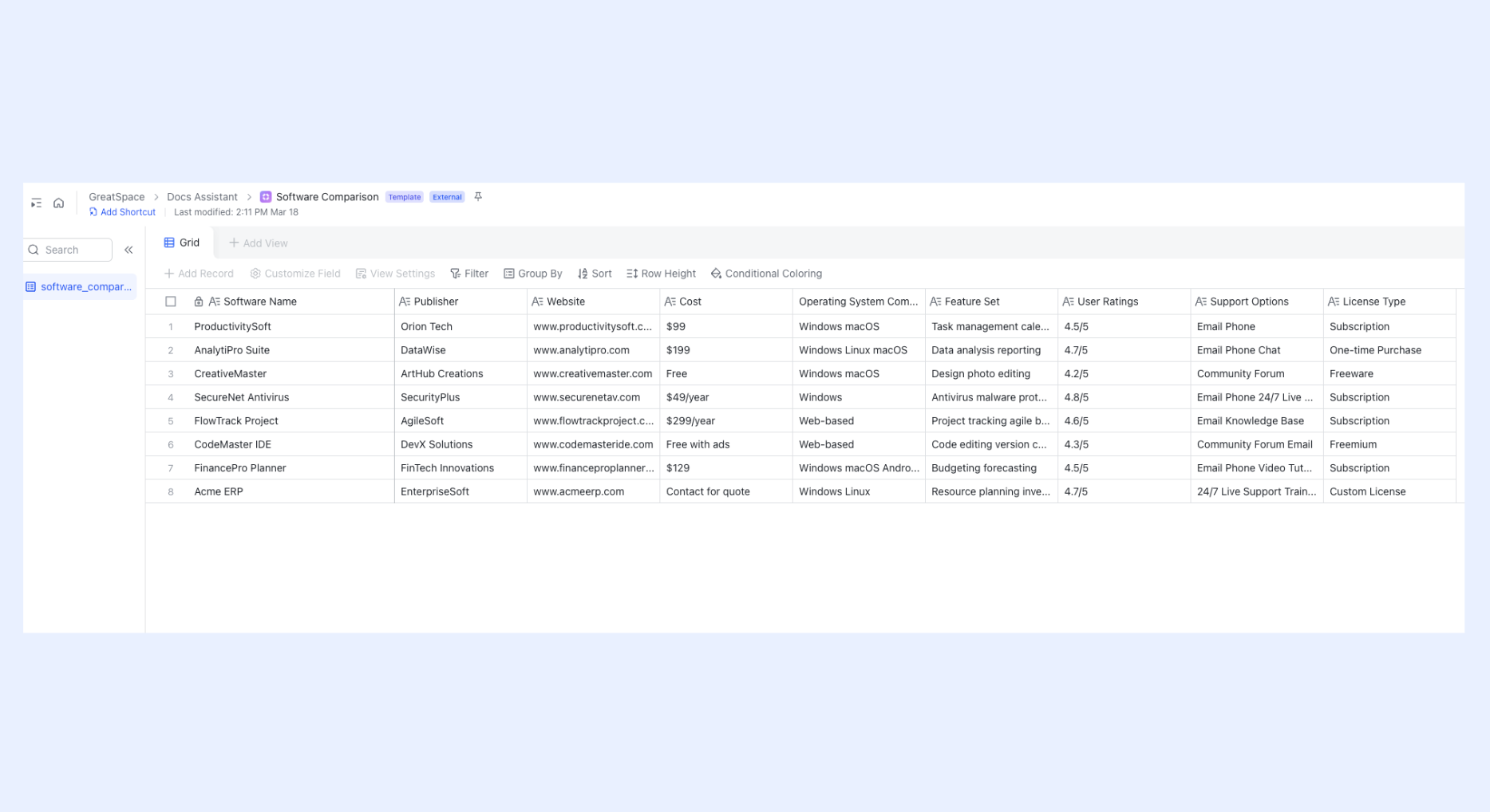Click the Contact for quote cell
This screenshot has width=1490, height=812.
tap(726, 491)
